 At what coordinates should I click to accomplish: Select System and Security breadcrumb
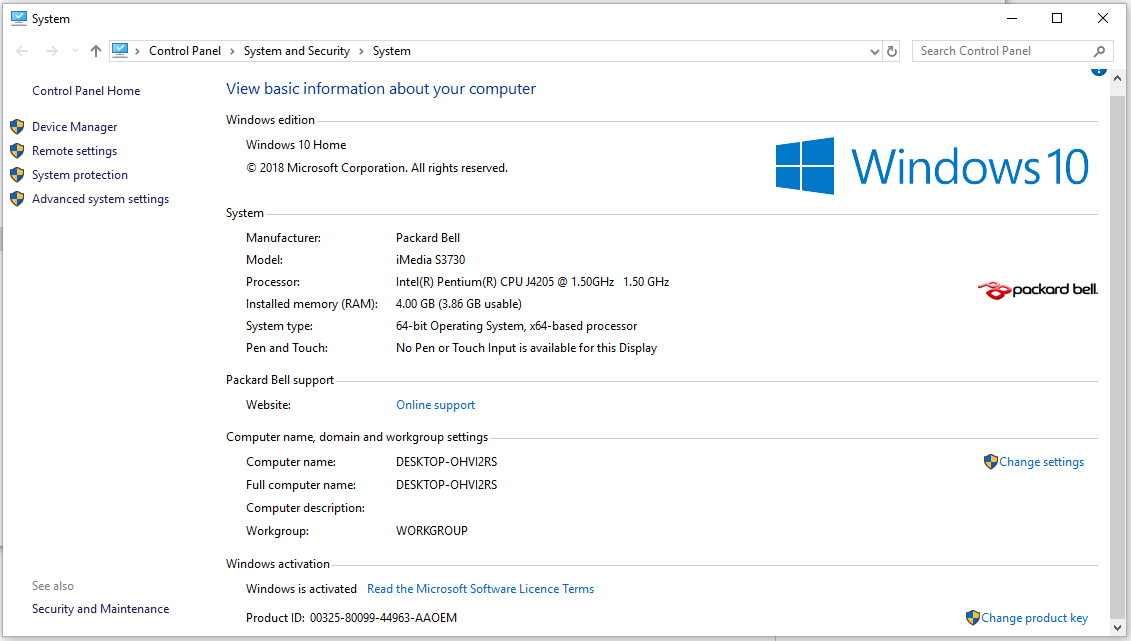[x=296, y=51]
